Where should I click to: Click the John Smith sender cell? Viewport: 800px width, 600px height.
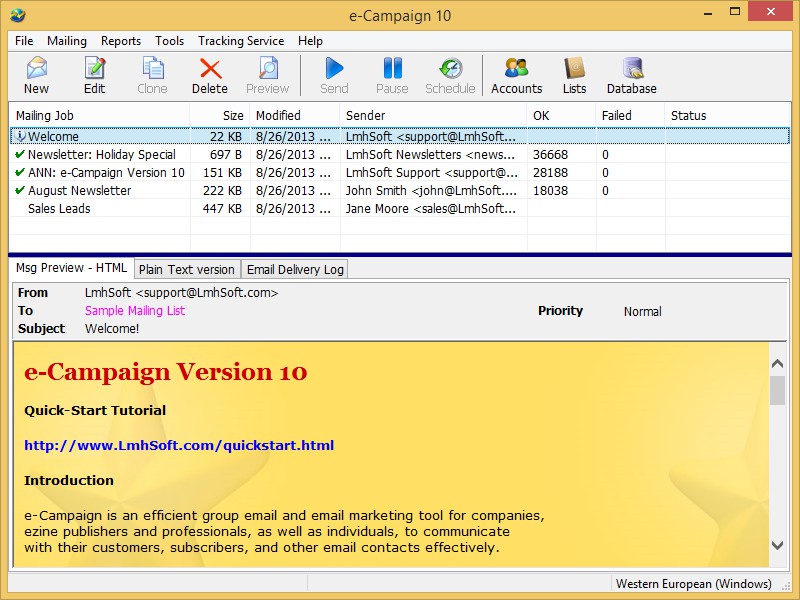(431, 190)
